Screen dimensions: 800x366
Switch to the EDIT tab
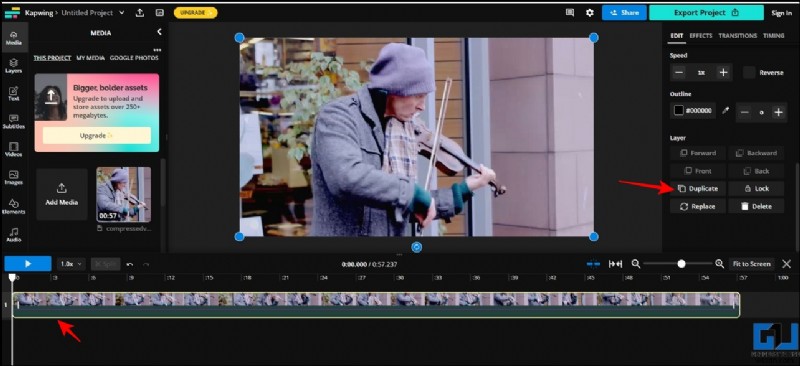coord(677,36)
